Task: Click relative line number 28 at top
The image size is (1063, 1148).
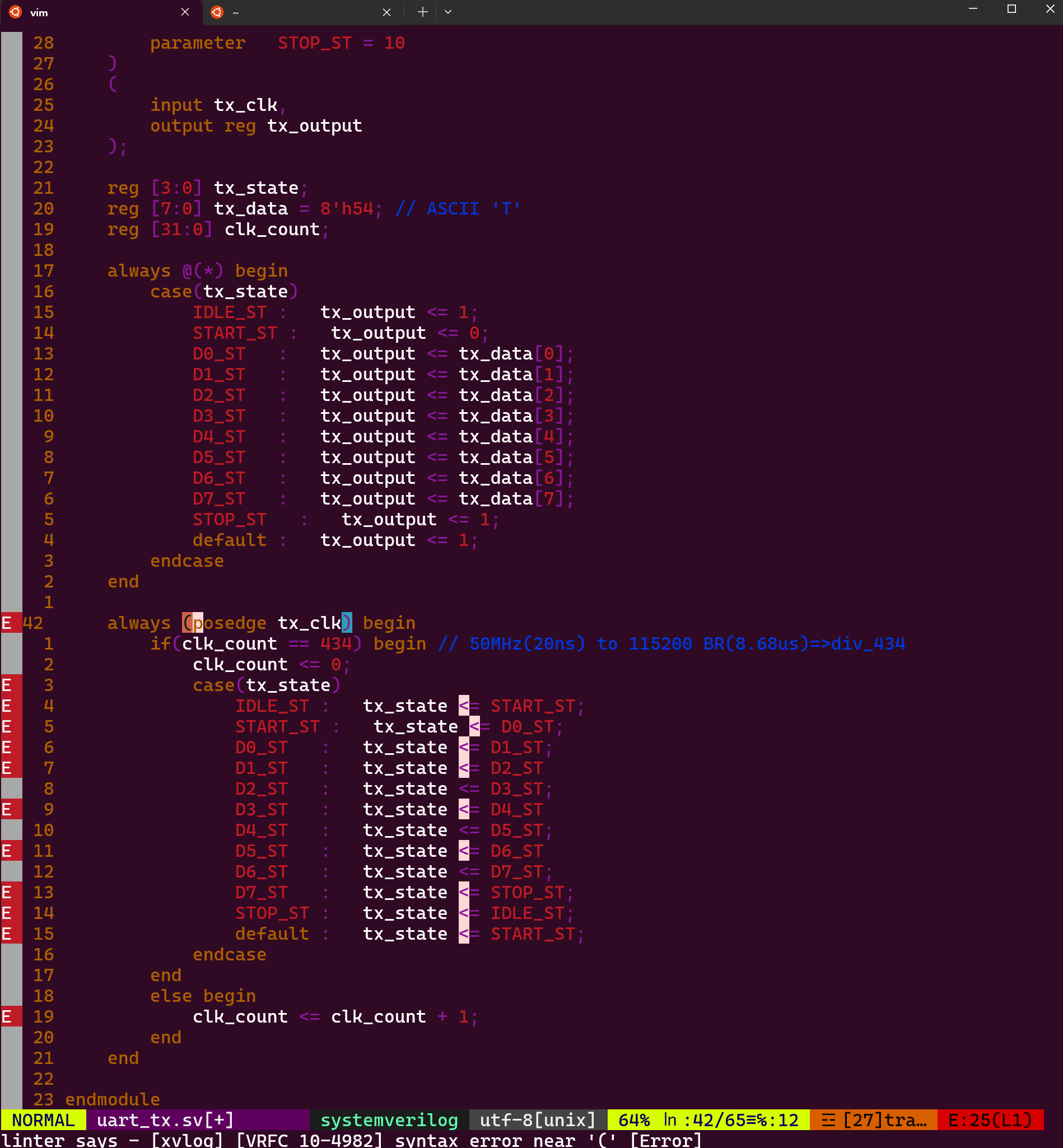Action: [43, 43]
